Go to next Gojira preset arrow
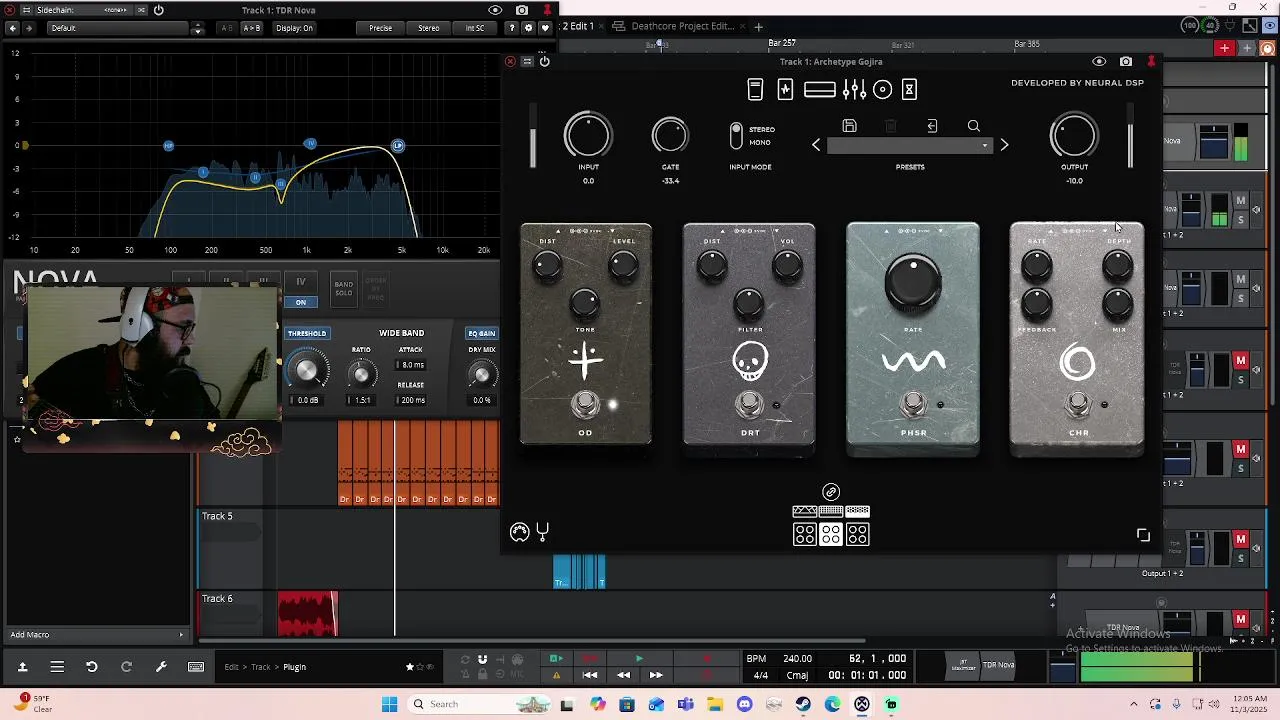This screenshot has width=1280, height=720. 1004,146
